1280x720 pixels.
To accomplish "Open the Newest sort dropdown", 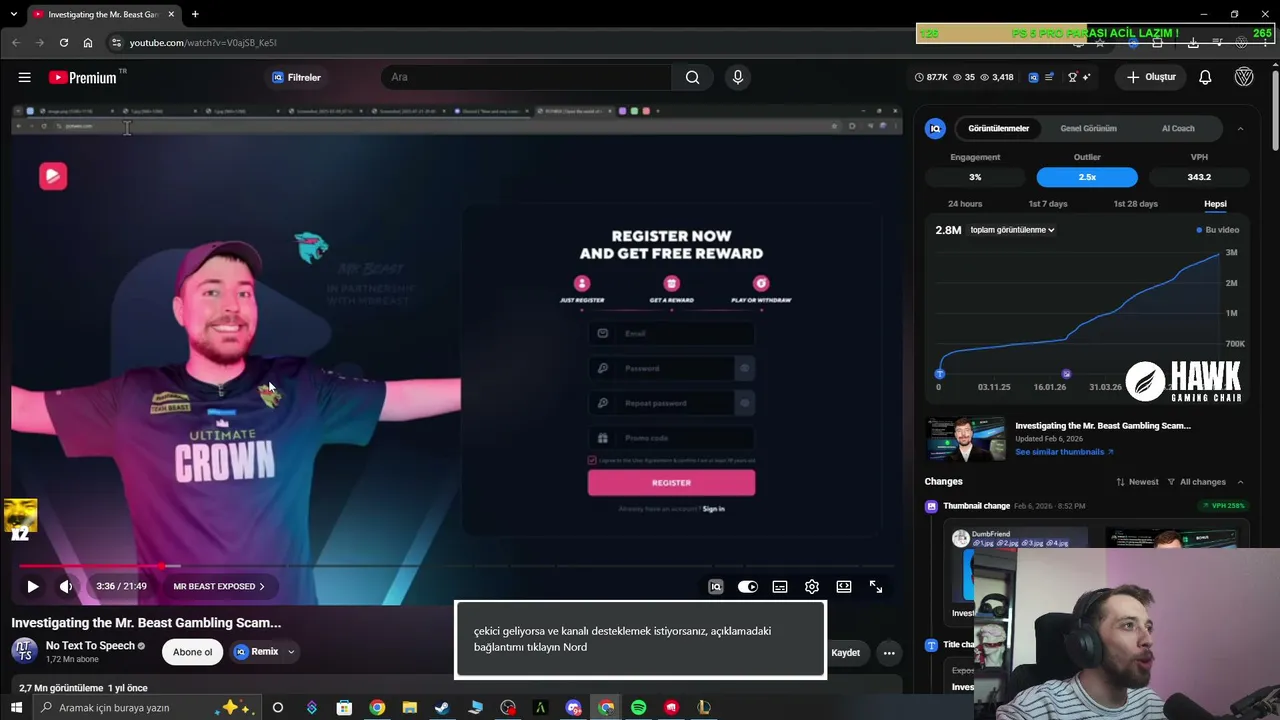I will click(1137, 482).
